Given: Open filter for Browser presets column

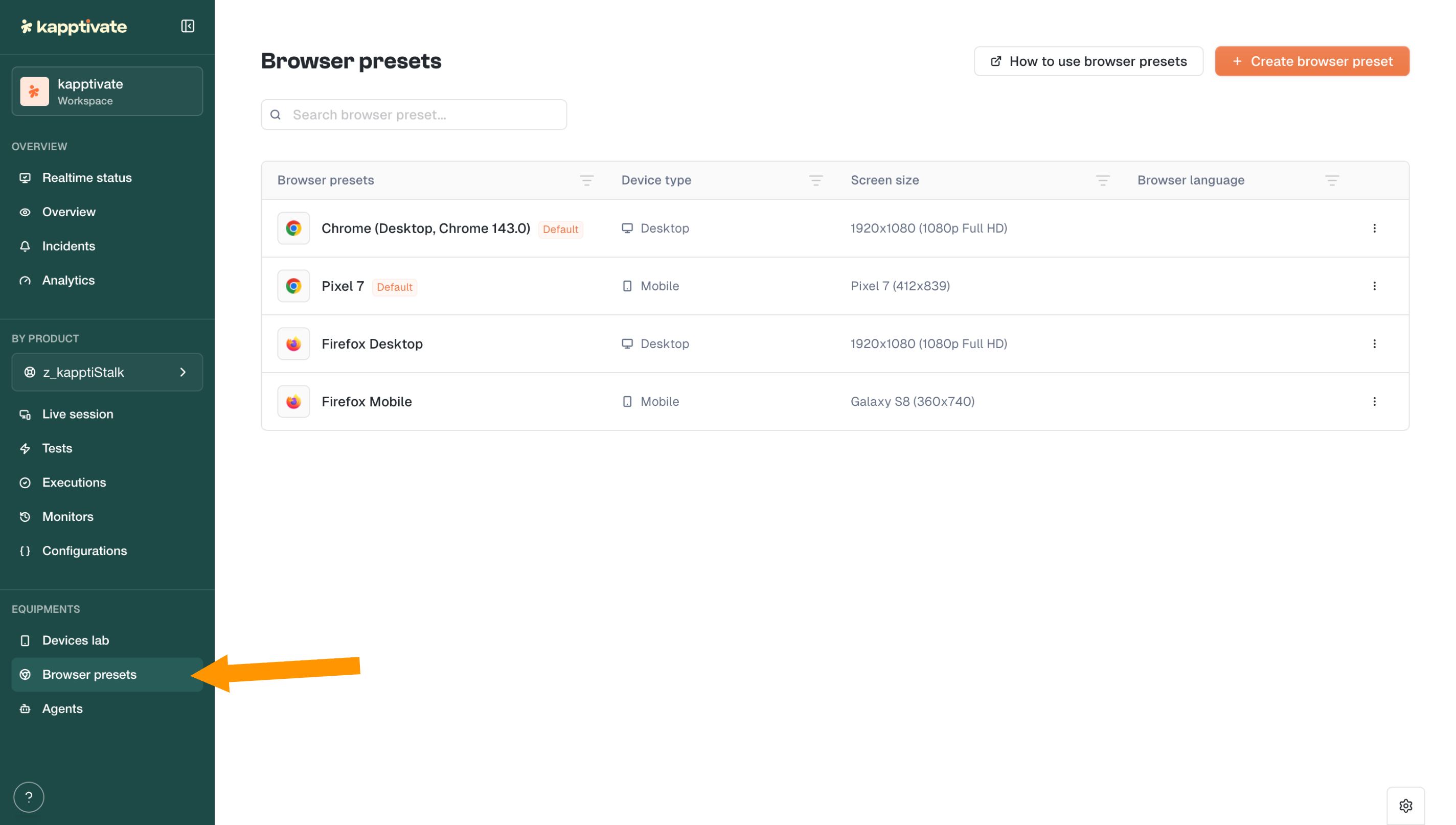Looking at the screenshot, I should [586, 180].
